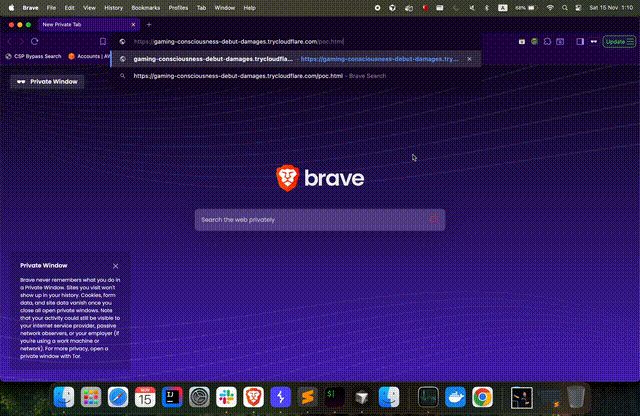
Task: Click the search icon in the search box
Action: (434, 219)
